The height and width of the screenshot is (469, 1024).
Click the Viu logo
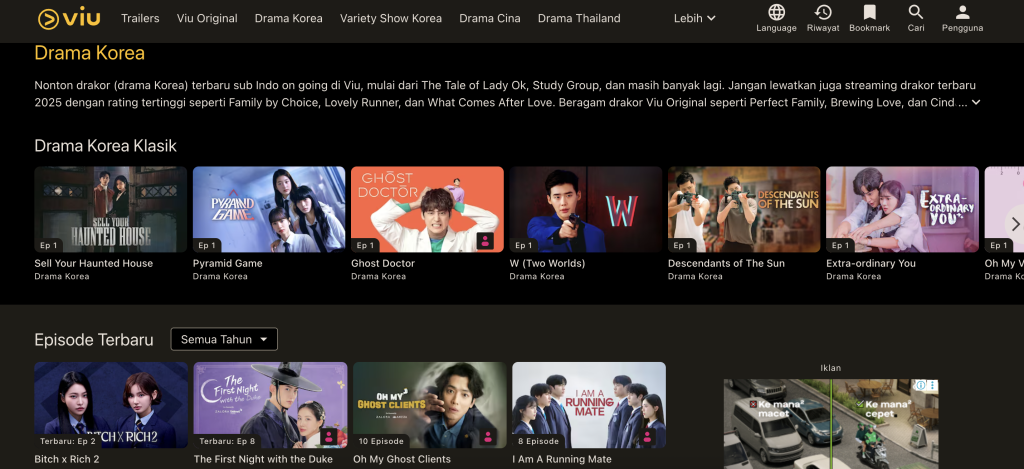pos(69,18)
